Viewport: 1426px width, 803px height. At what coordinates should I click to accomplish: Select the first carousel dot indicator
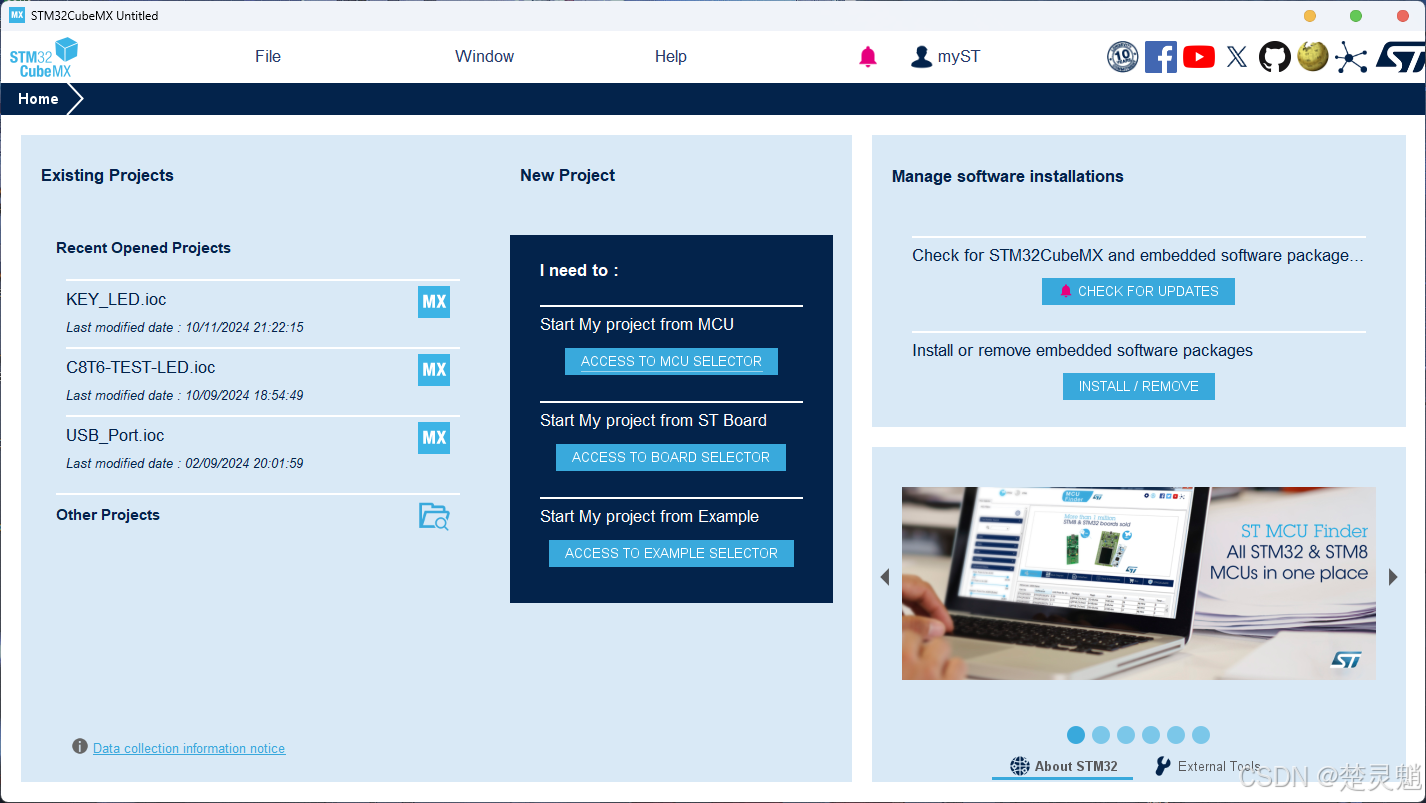pos(1076,735)
